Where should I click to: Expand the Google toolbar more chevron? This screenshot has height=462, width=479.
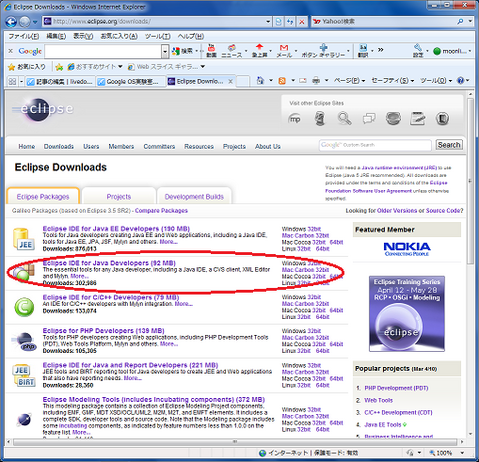381,50
